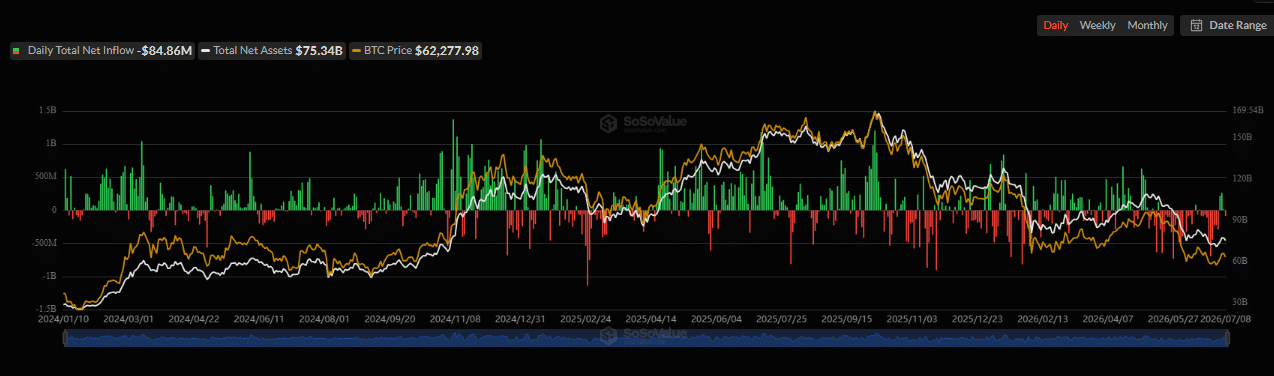
Task: Click the 1.5B label on the left axis
Action: [x=47, y=111]
